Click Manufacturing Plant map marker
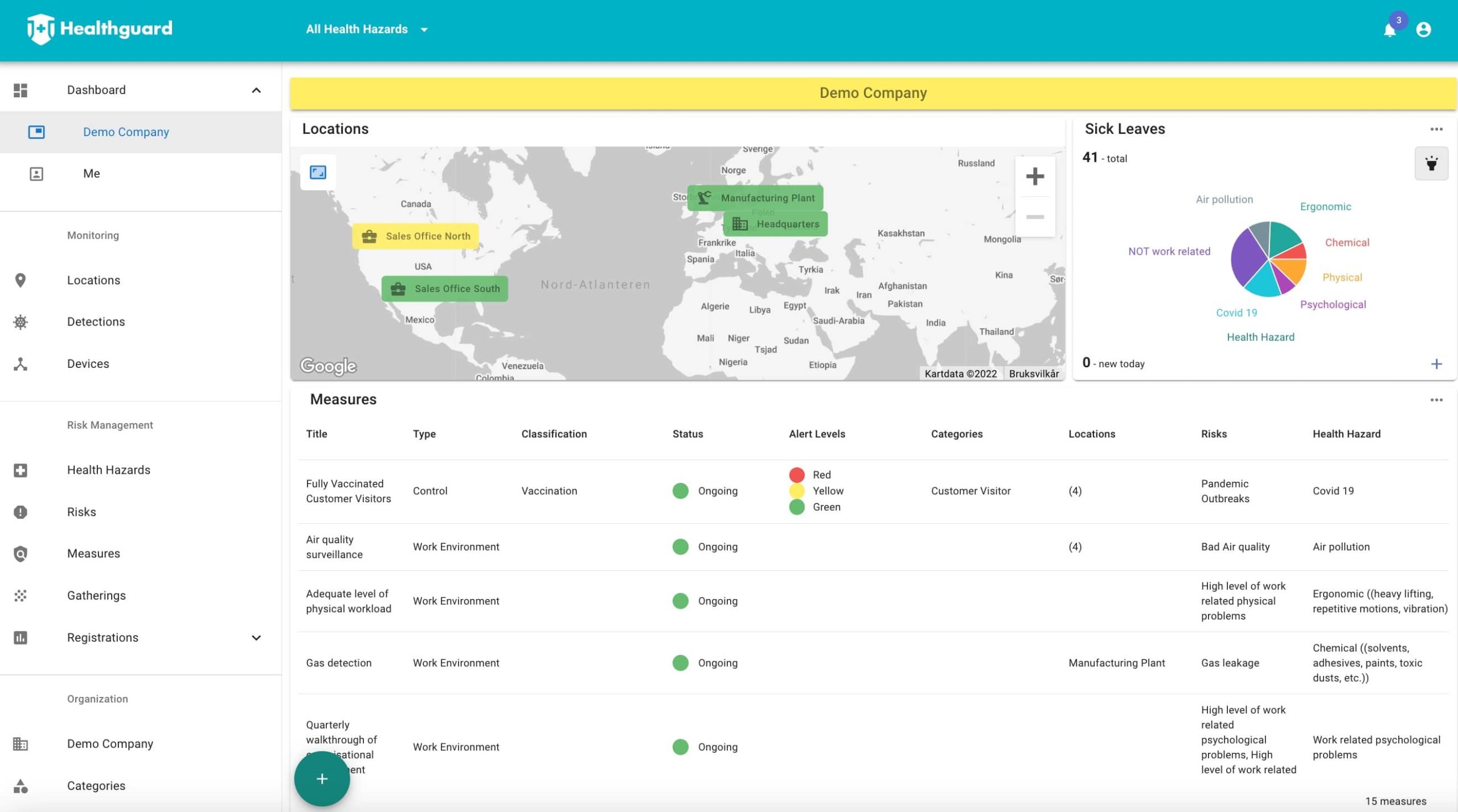This screenshot has width=1458, height=812. click(755, 198)
